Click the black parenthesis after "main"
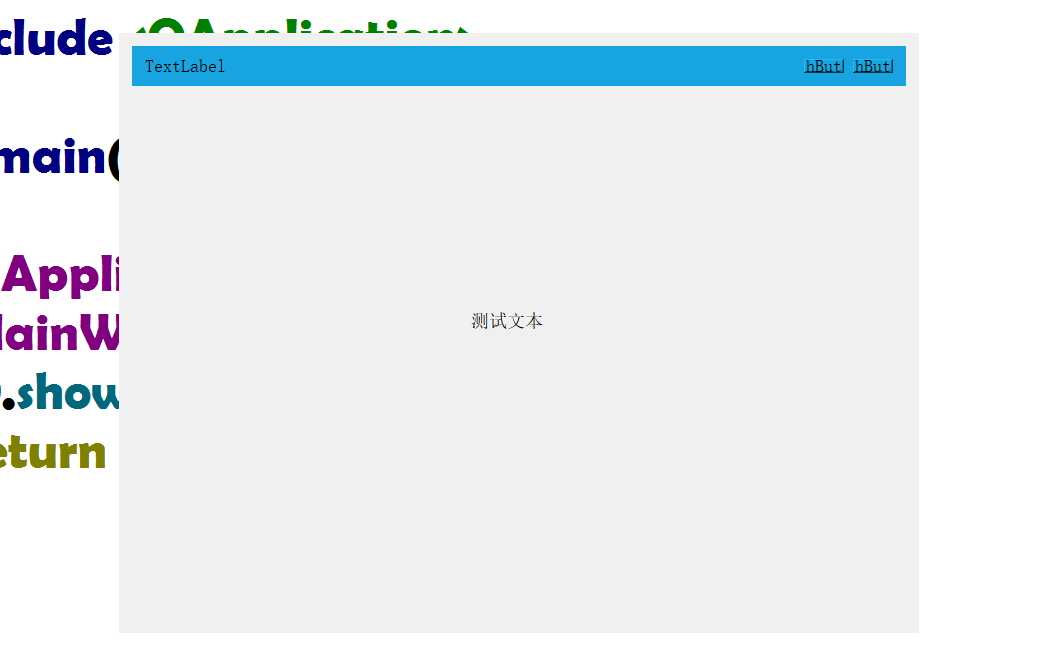This screenshot has width=1042, height=655. pyautogui.click(x=113, y=160)
